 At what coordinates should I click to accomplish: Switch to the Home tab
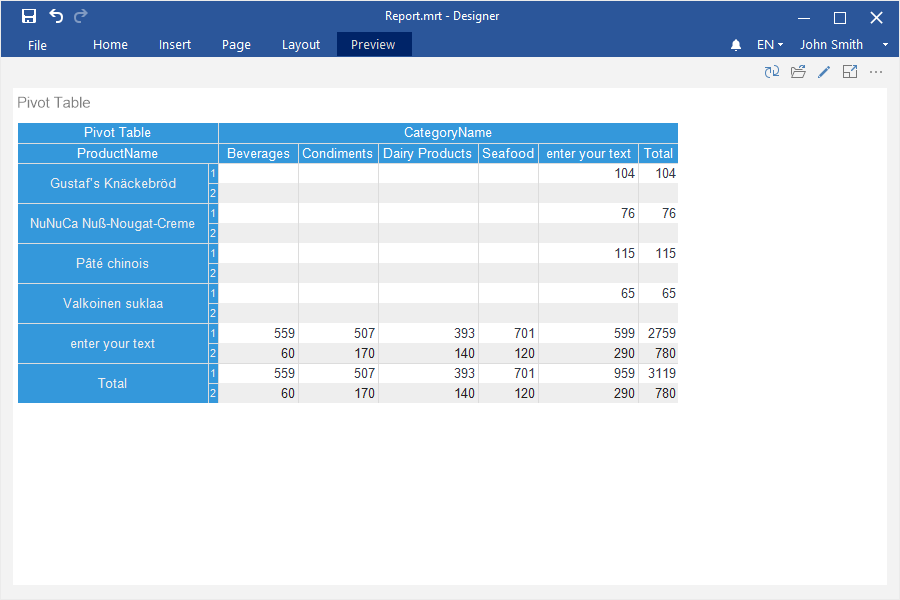click(110, 45)
